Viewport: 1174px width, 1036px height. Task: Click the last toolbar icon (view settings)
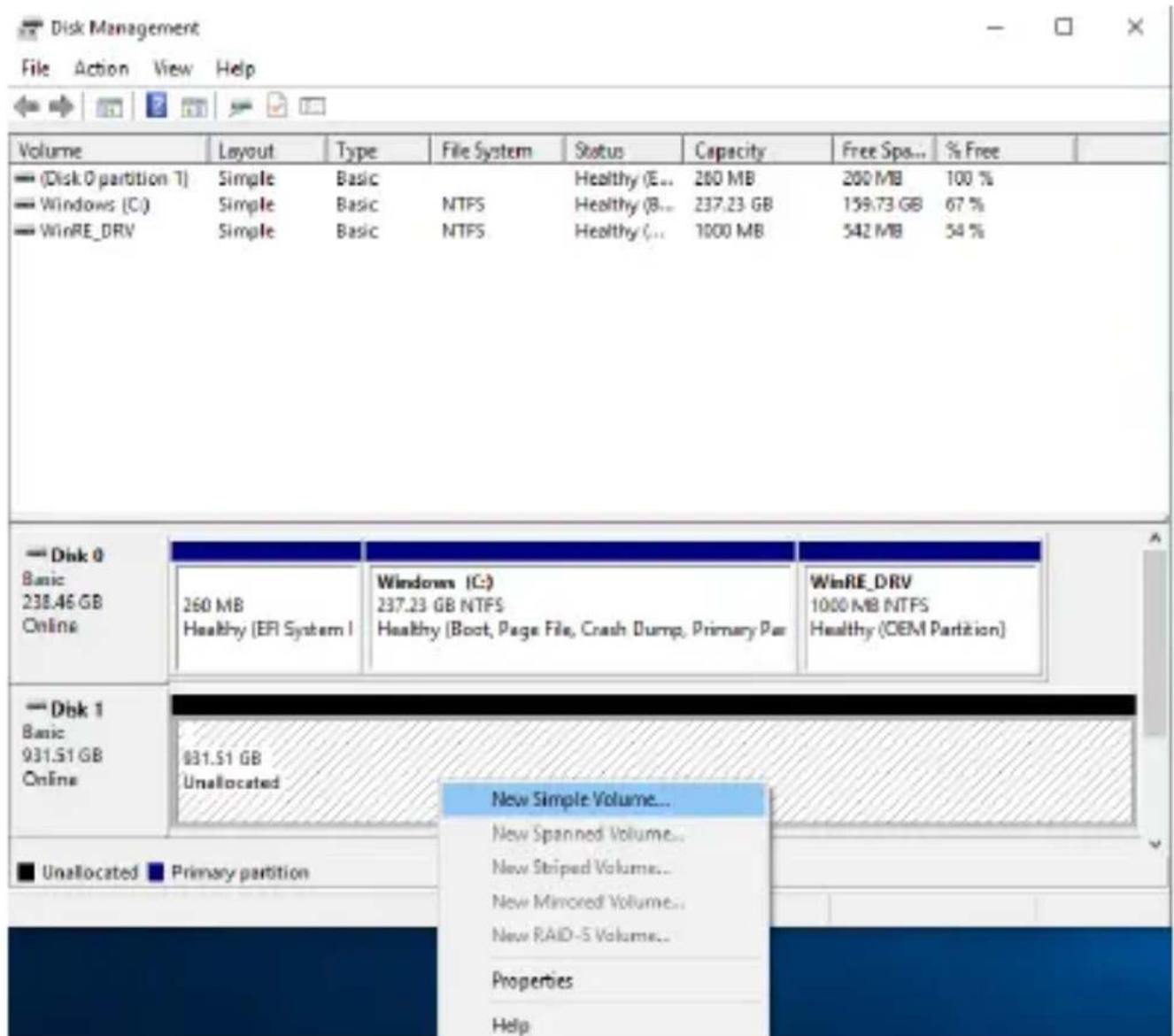pos(312,107)
